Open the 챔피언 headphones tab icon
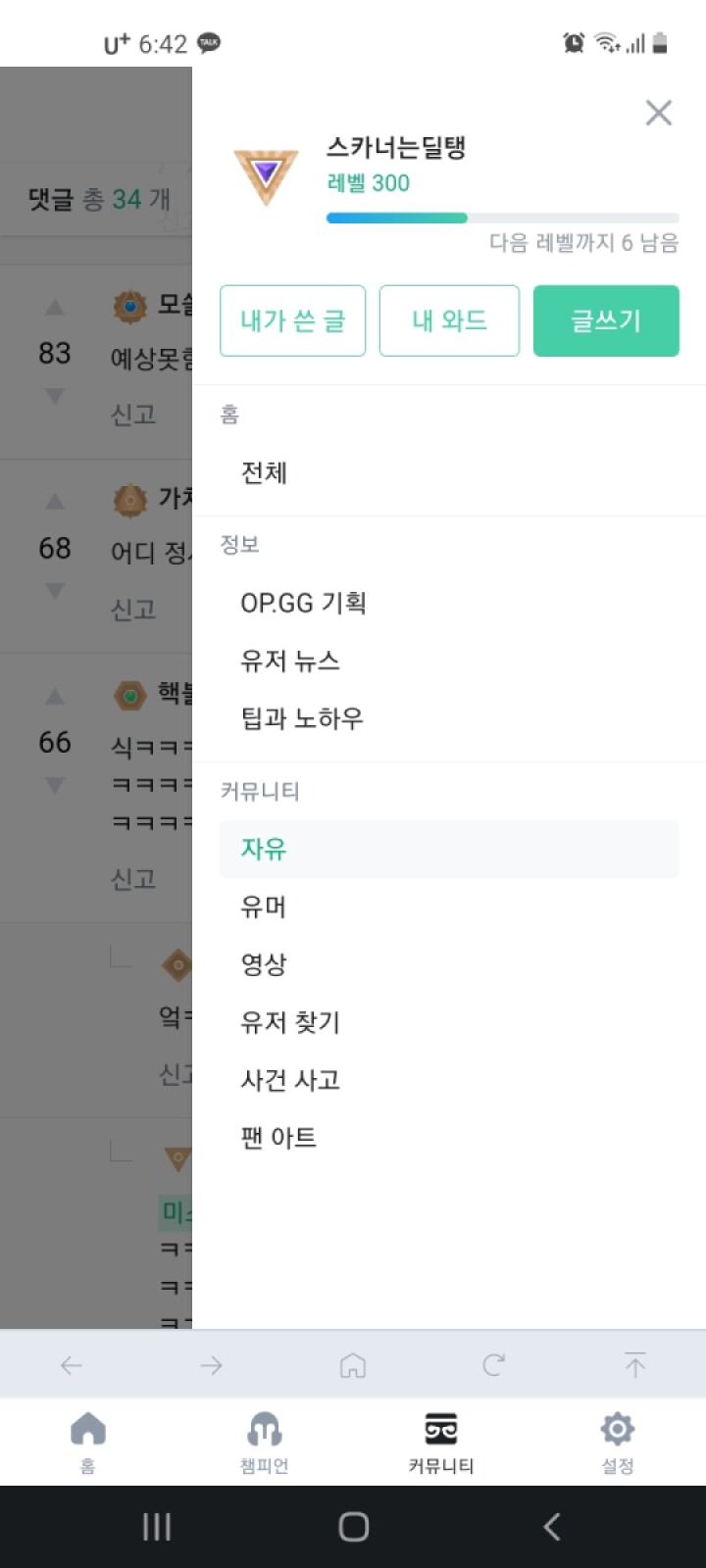The height and width of the screenshot is (1568, 706). click(264, 1430)
